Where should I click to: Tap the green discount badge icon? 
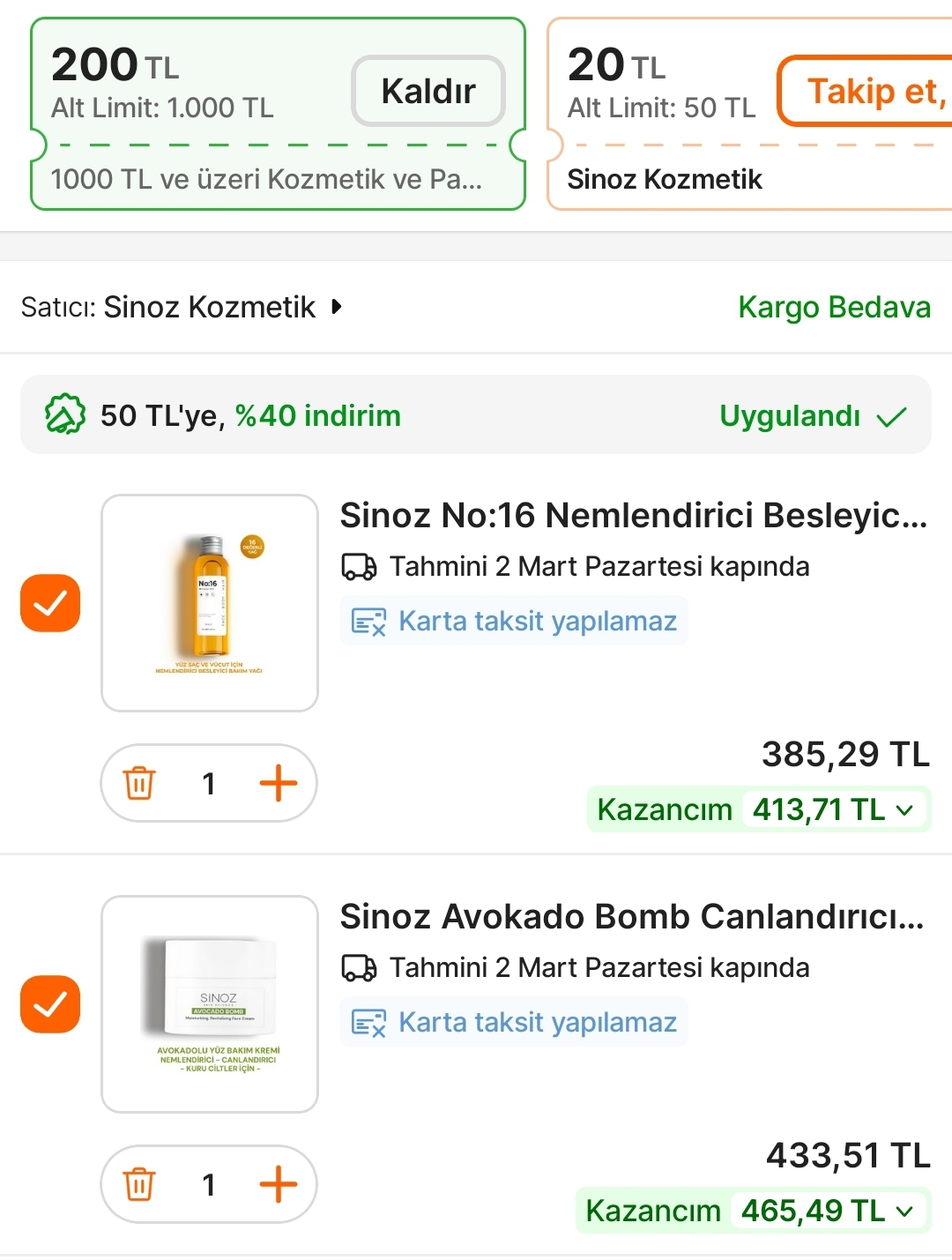[x=65, y=415]
